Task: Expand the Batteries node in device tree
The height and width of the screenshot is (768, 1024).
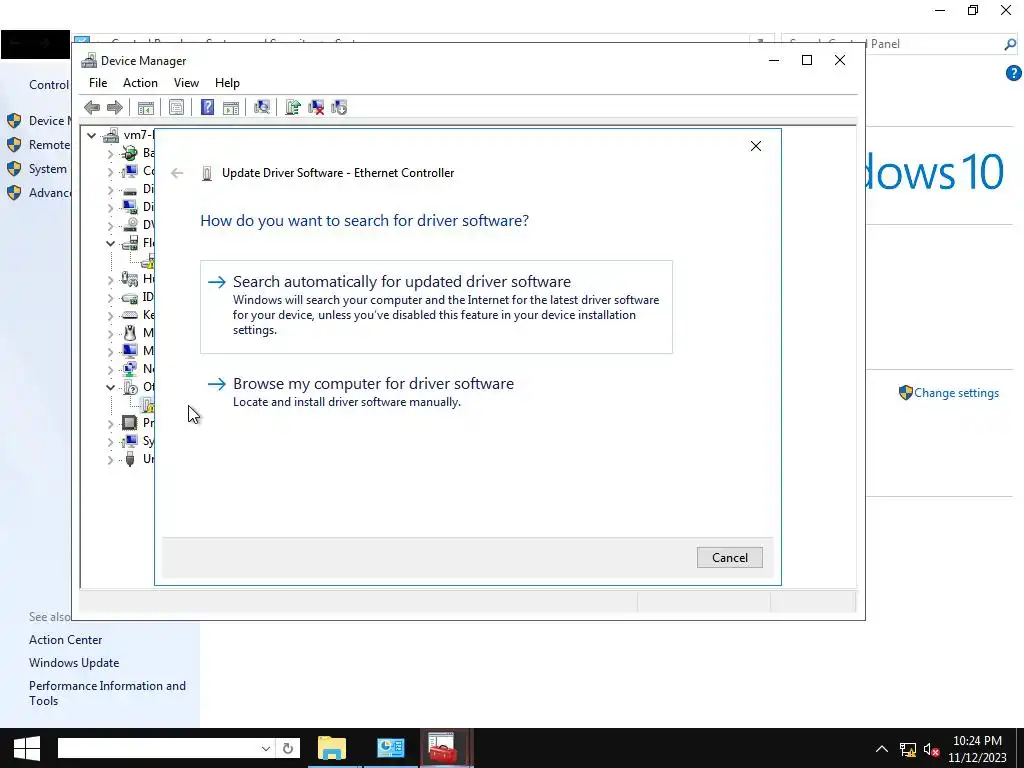Action: (110, 154)
